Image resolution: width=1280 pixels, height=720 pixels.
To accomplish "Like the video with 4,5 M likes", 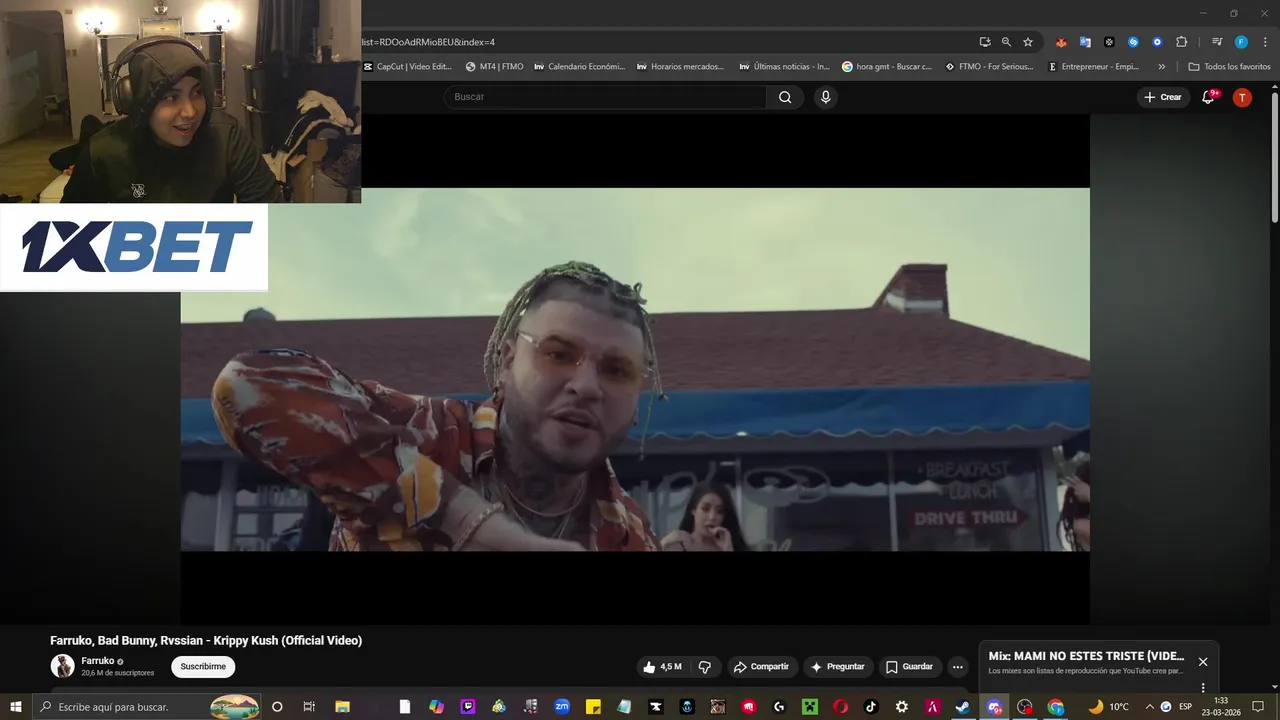I will coord(663,667).
